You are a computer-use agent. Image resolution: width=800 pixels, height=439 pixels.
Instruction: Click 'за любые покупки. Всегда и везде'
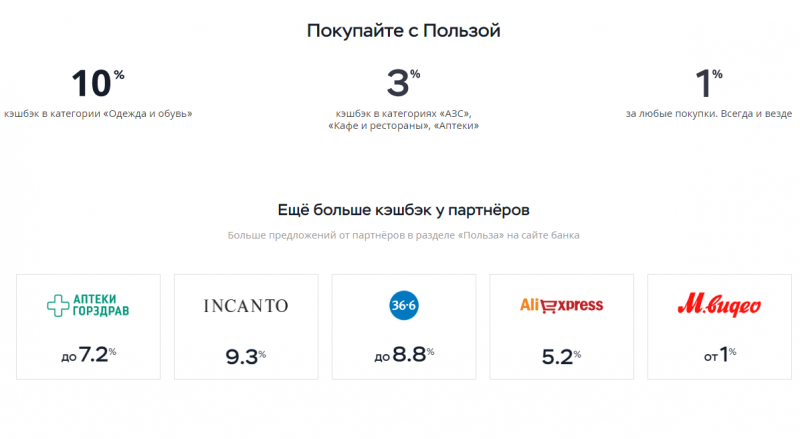click(709, 114)
